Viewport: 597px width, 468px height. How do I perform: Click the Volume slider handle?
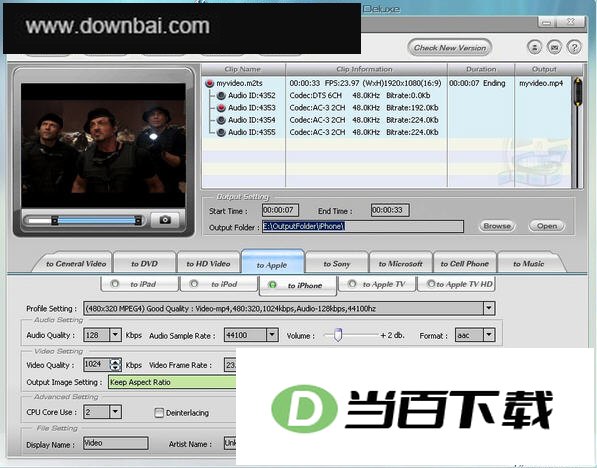[x=338, y=334]
